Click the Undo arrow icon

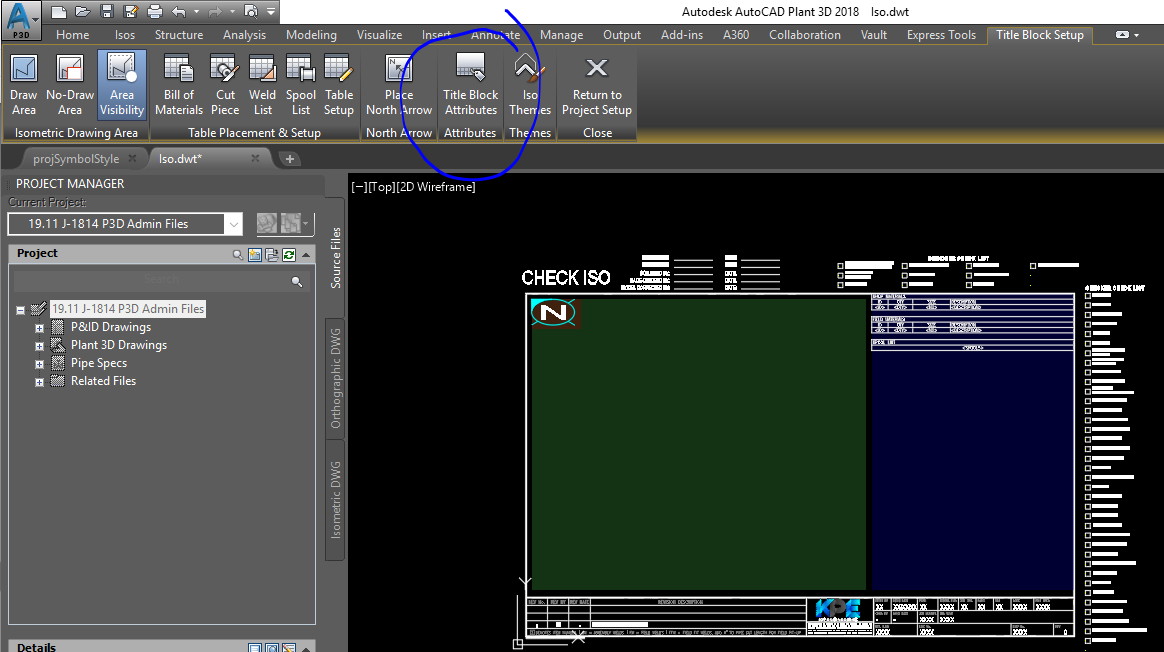click(x=179, y=12)
